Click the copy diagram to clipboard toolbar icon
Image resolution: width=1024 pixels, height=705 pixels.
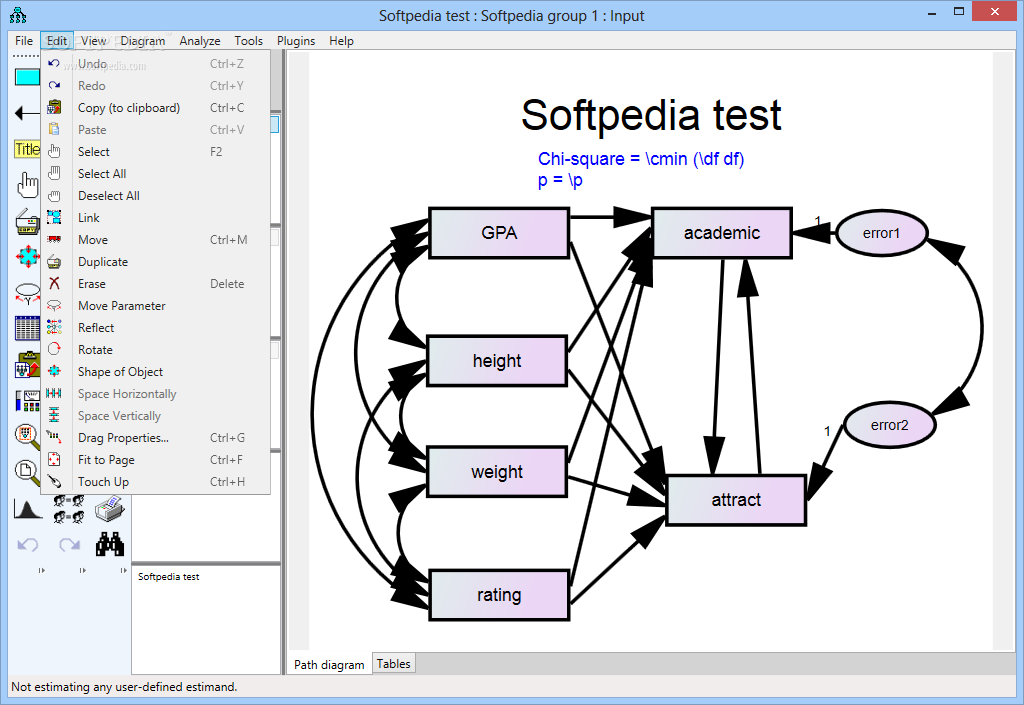(27, 365)
